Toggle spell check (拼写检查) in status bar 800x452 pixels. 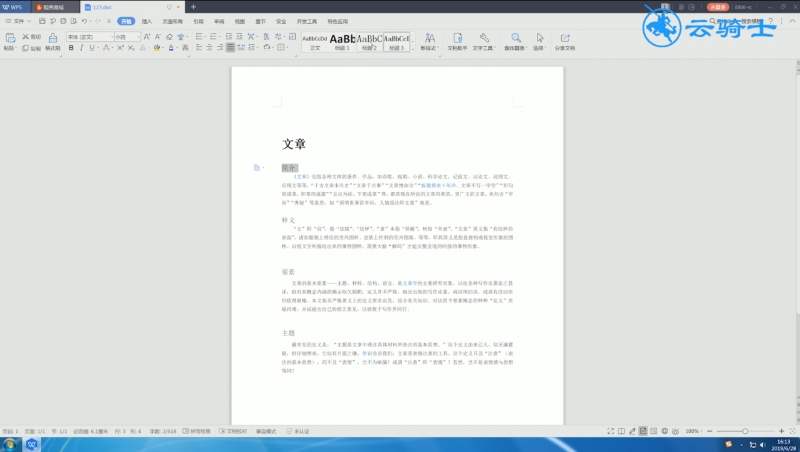coord(196,431)
